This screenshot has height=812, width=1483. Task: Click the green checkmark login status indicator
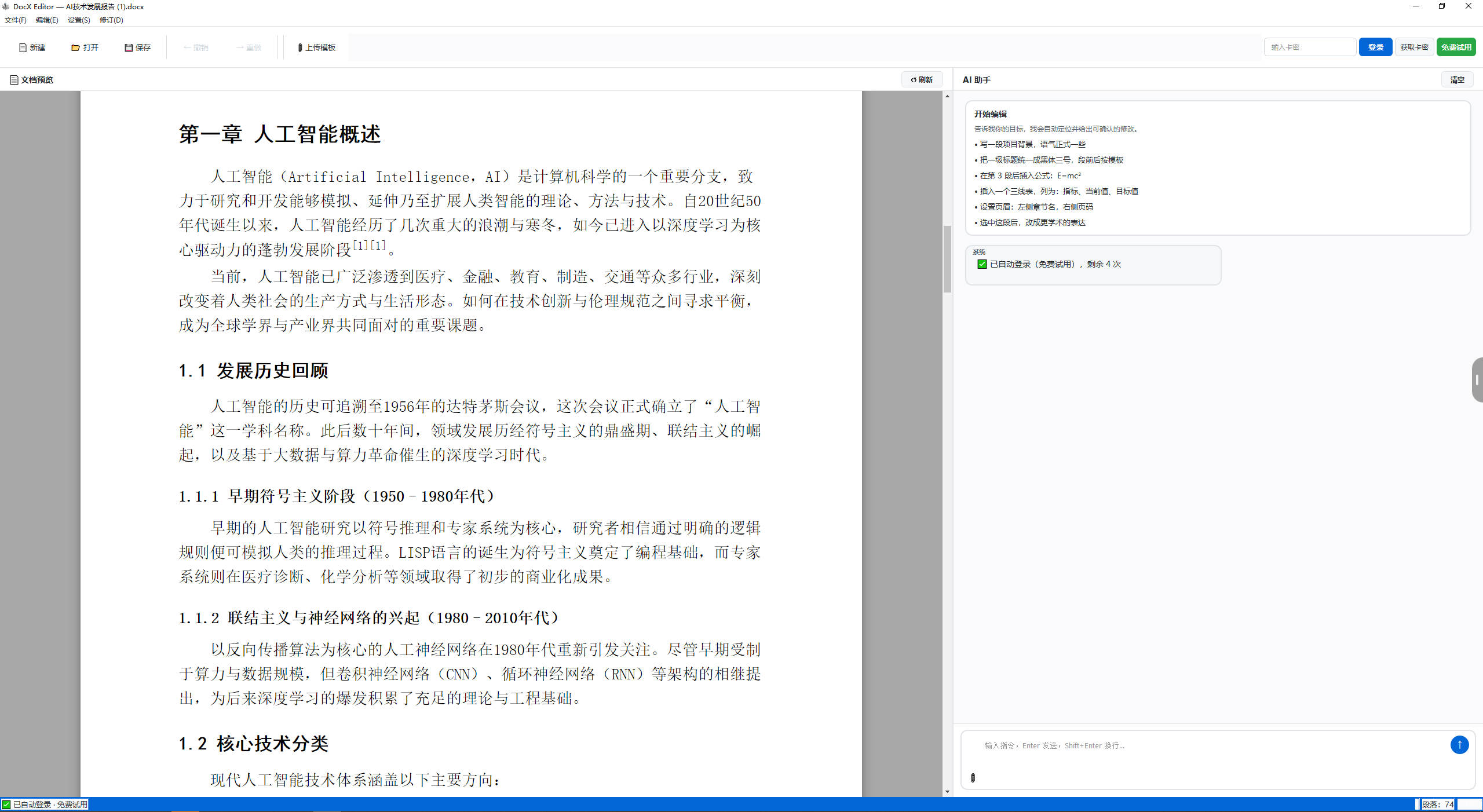(6, 804)
